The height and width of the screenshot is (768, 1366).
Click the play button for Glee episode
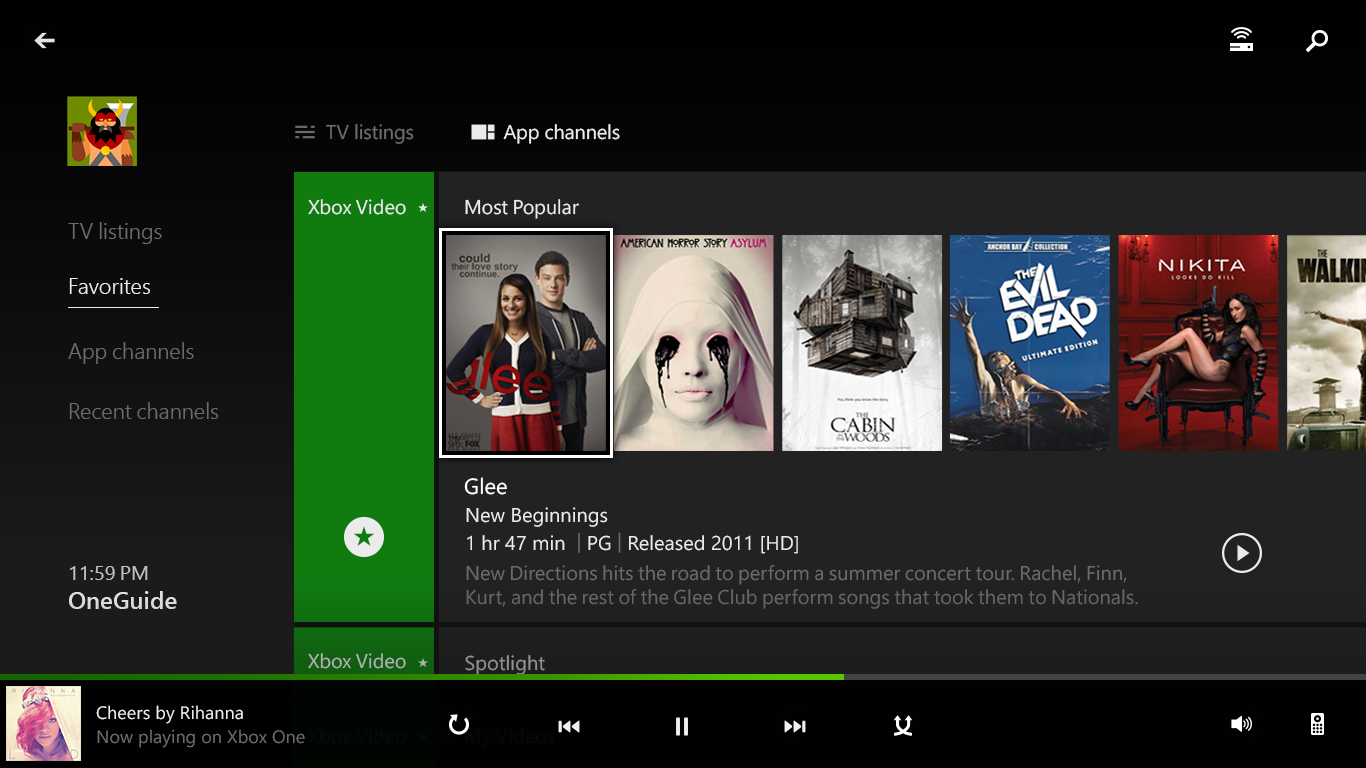(x=1241, y=553)
